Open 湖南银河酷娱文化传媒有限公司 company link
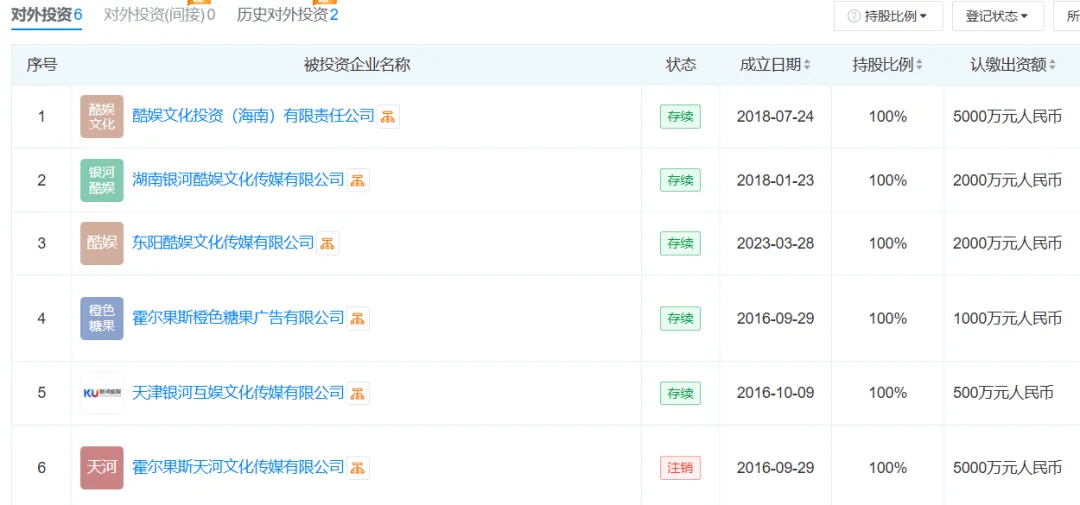Viewport: 1080px width, 505px height. coord(238,180)
